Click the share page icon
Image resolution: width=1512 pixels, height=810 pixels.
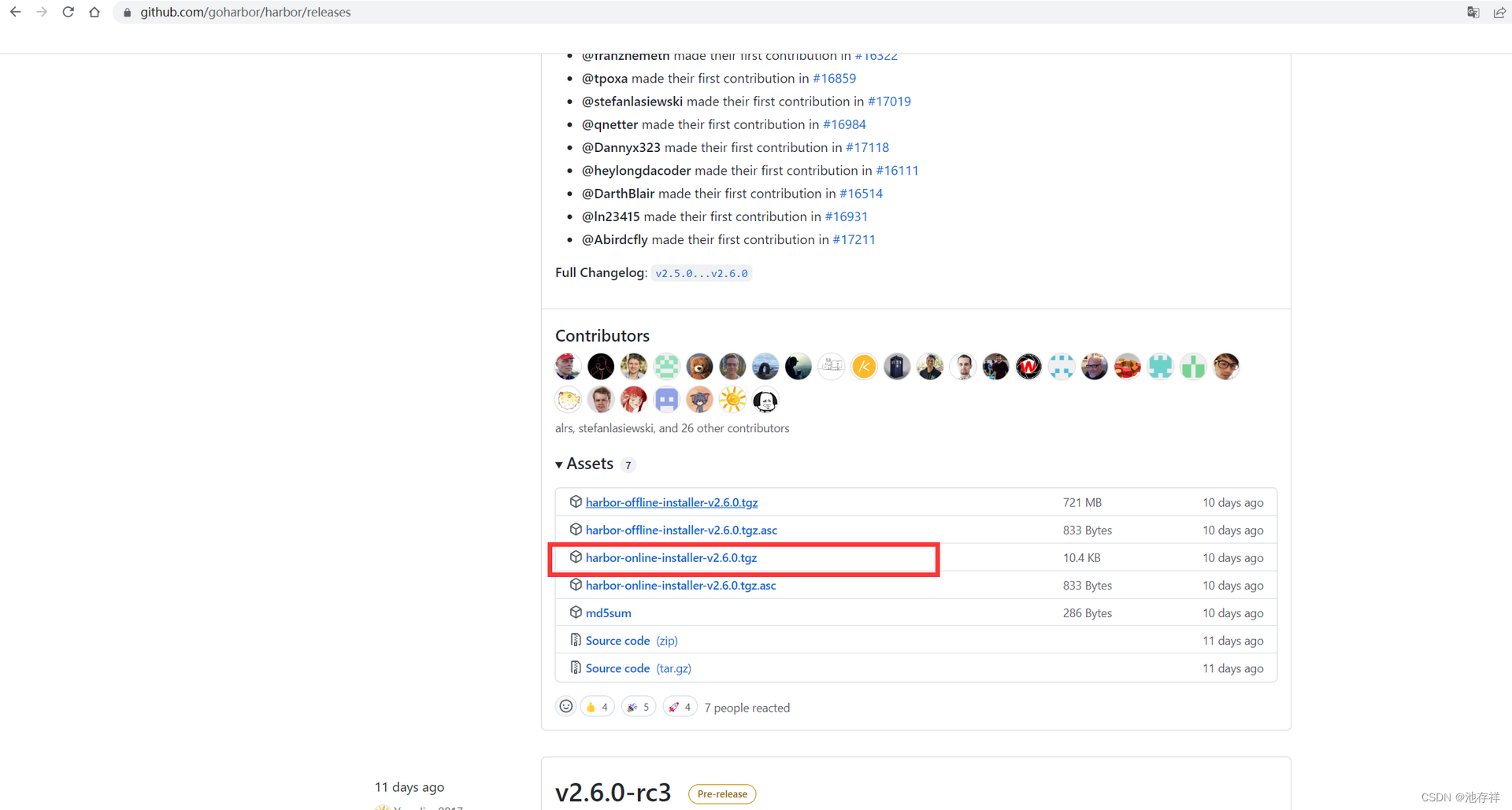point(1499,12)
